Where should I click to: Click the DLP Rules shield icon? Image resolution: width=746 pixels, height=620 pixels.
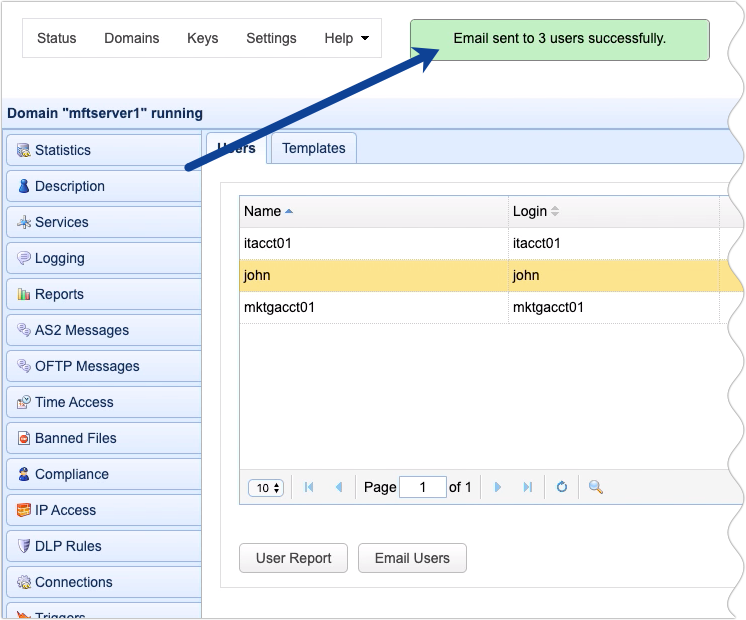[23, 546]
